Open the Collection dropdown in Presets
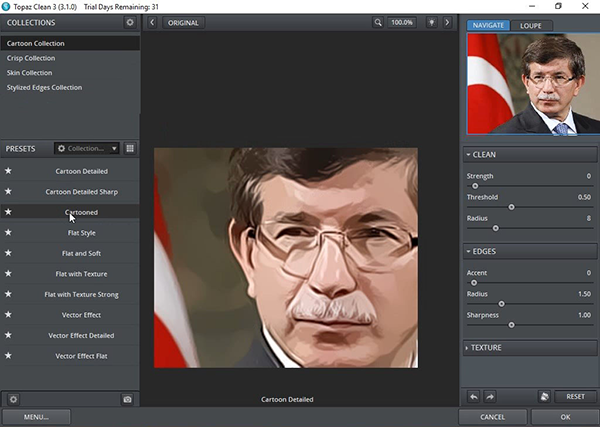 click(x=86, y=148)
